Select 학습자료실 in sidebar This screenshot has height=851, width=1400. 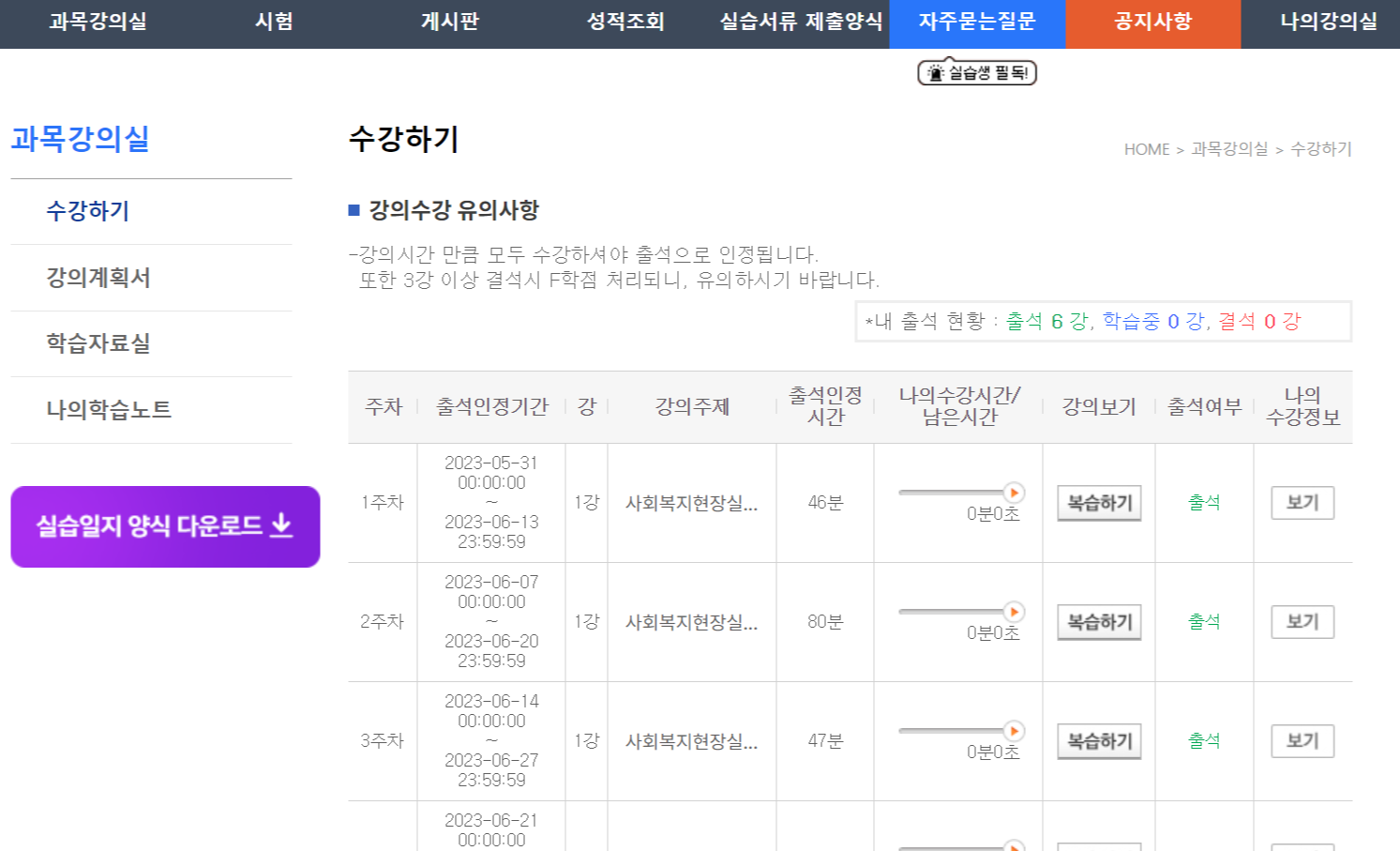pyautogui.click(x=98, y=343)
